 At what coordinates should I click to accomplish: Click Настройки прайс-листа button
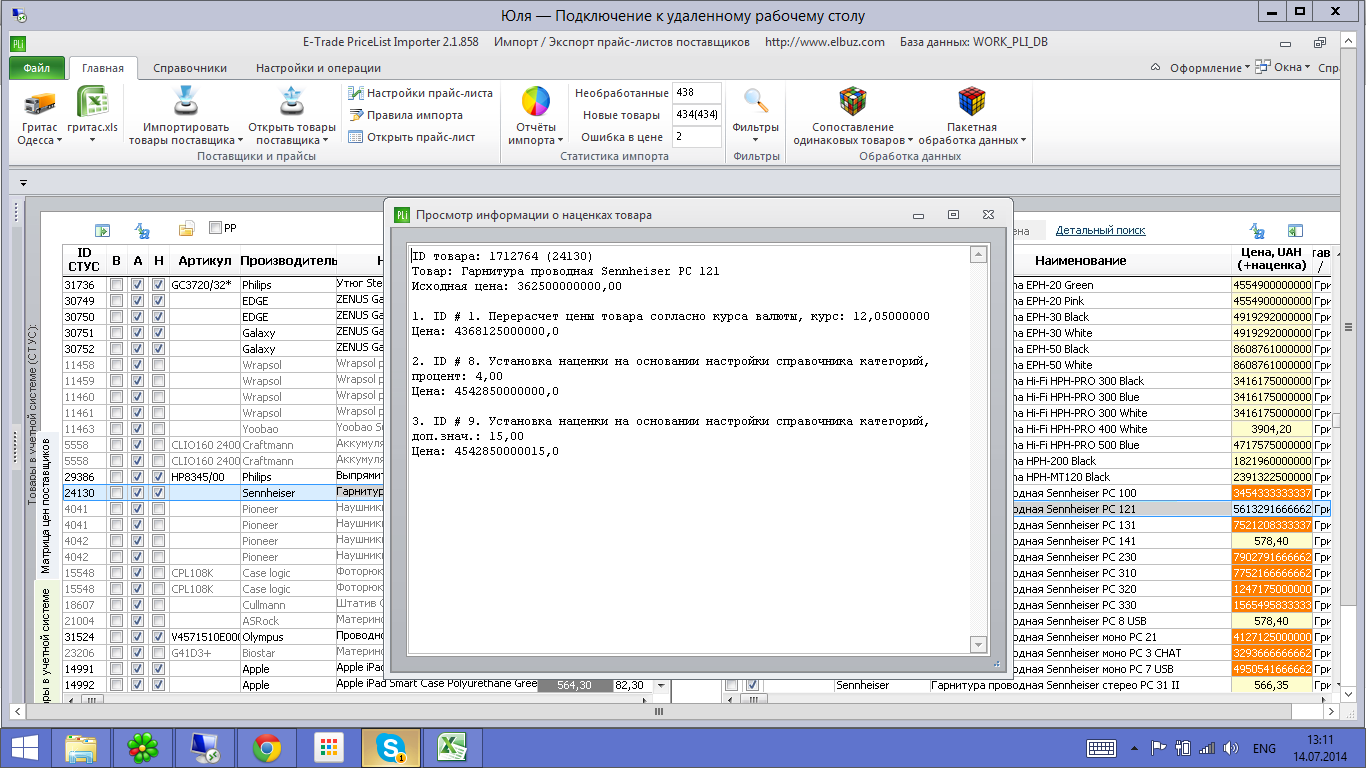pyautogui.click(x=421, y=93)
